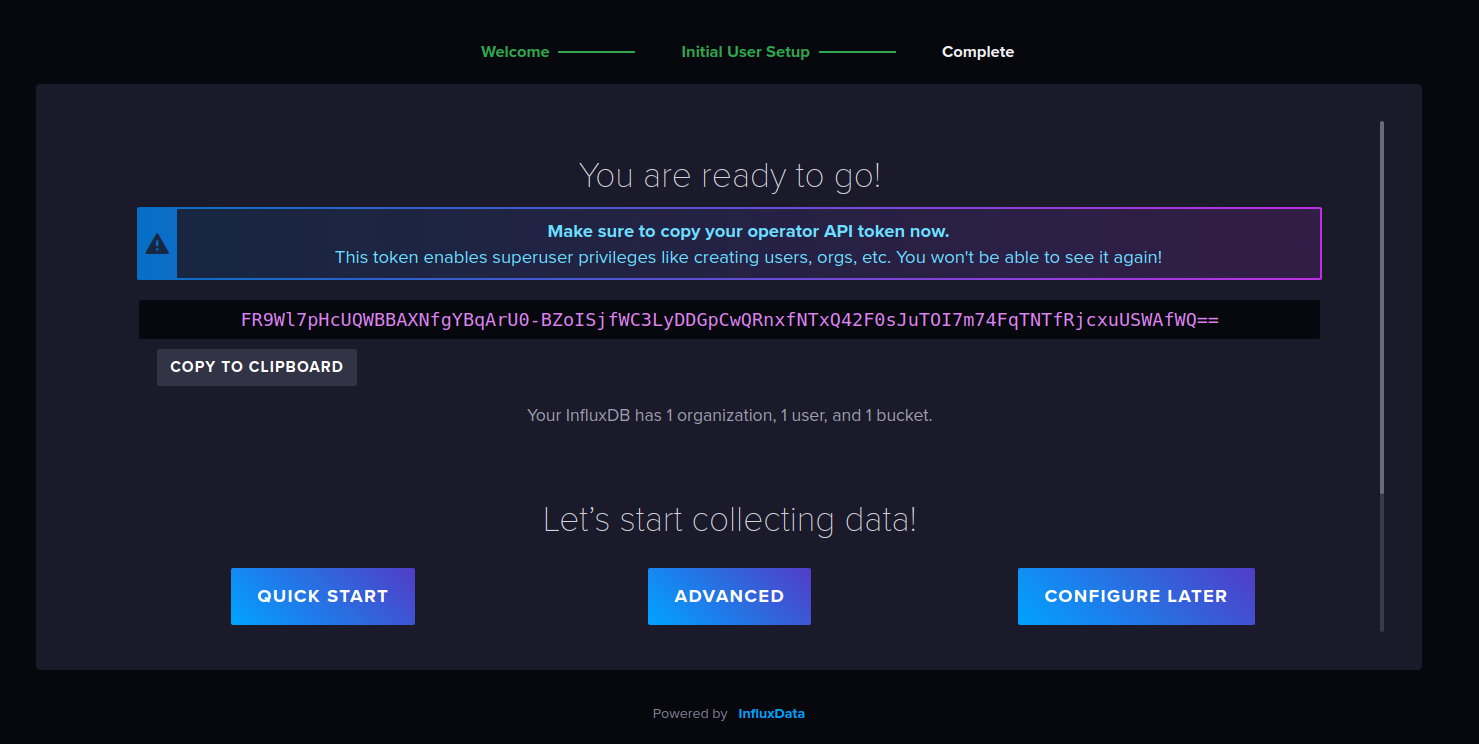Select the Initial User Setup step
This screenshot has height=744, width=1479.
pyautogui.click(x=745, y=52)
